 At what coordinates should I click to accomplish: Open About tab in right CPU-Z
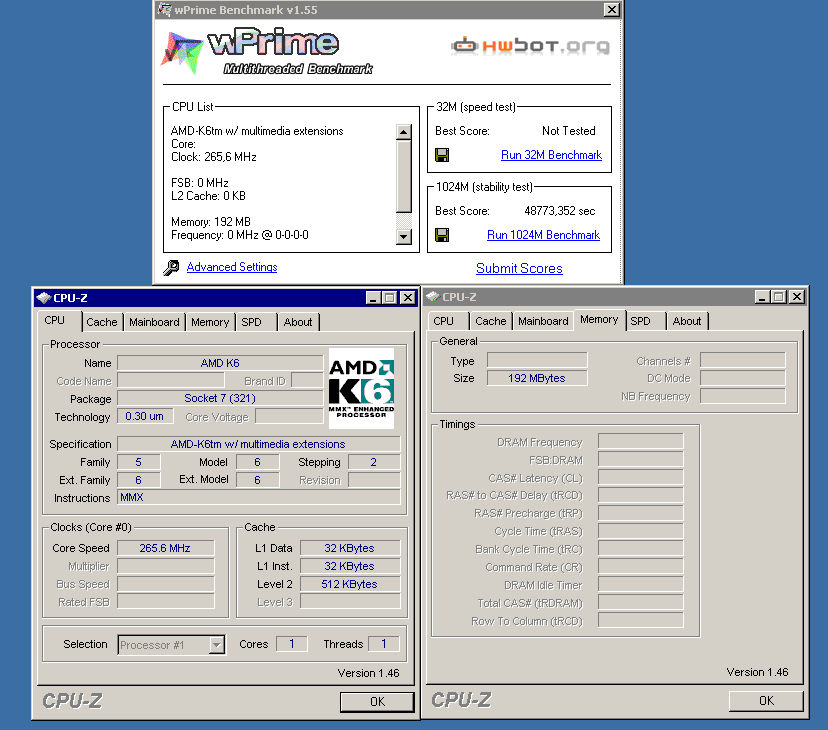(x=686, y=321)
